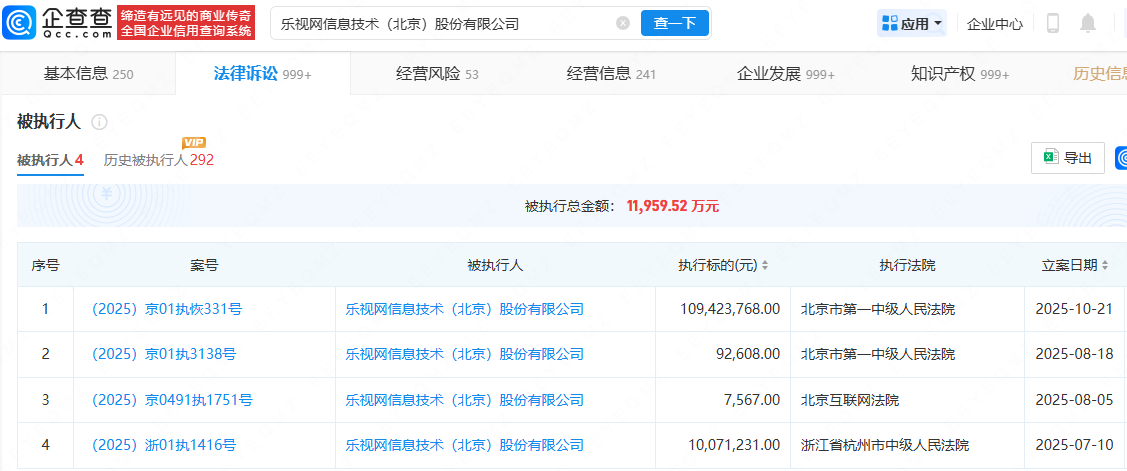Switch to the 基本信息 tab
Image resolution: width=1127 pixels, height=471 pixels.
pyautogui.click(x=88, y=74)
